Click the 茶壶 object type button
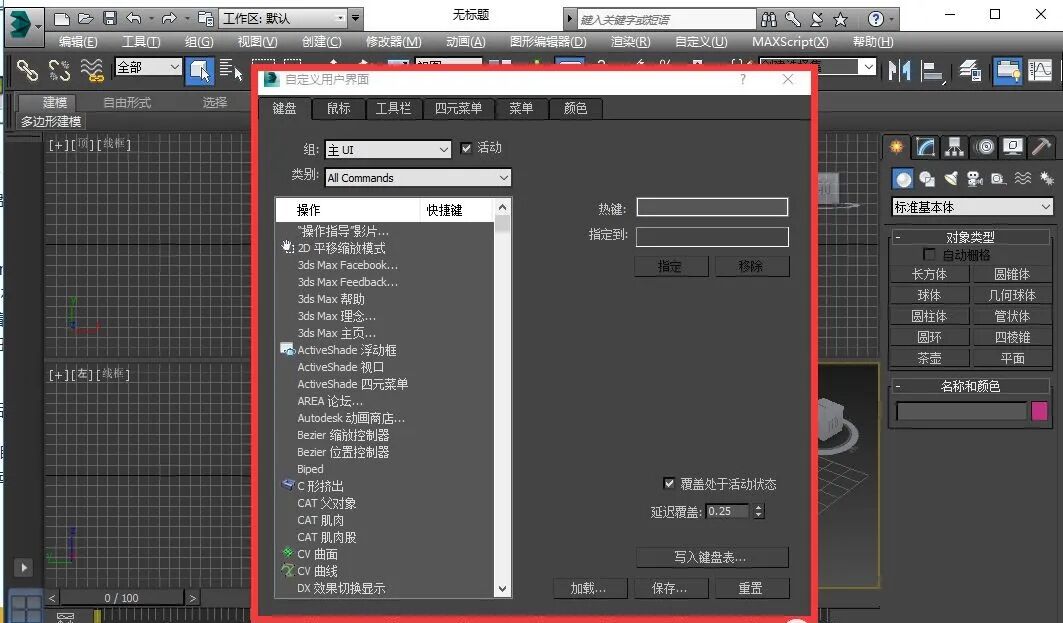This screenshot has width=1063, height=623. click(x=929, y=357)
